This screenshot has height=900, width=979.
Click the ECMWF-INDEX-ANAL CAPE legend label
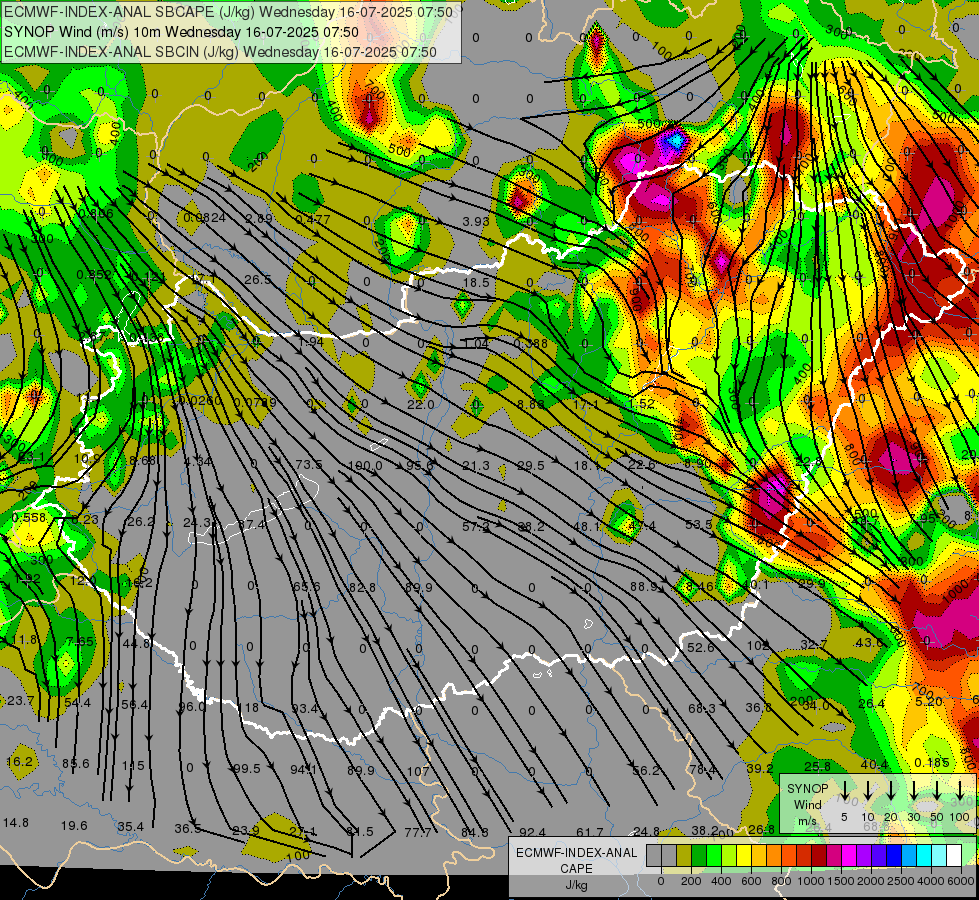[x=576, y=860]
